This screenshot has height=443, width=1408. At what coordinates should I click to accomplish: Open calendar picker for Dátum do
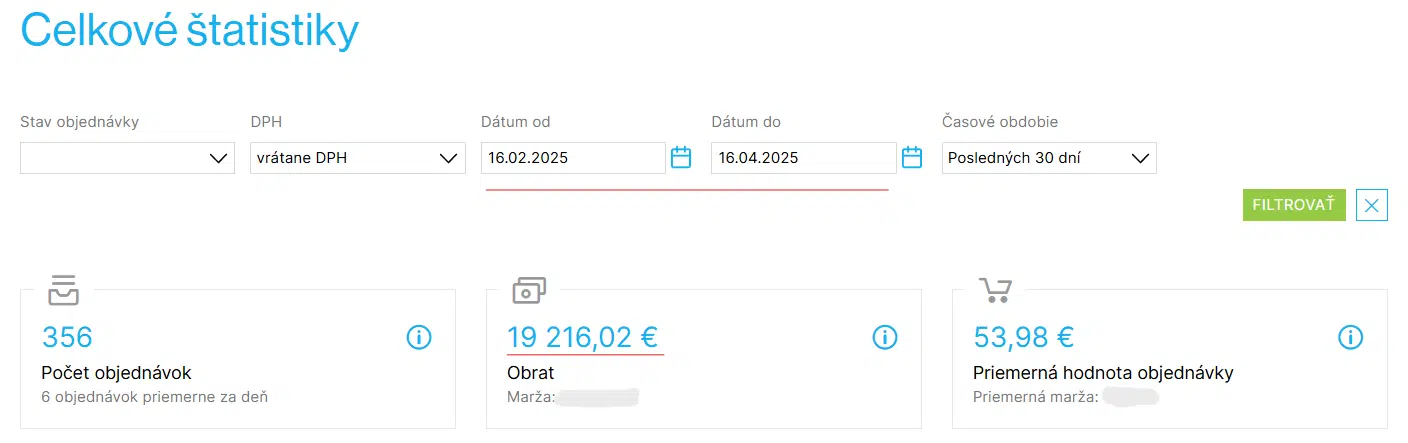click(911, 157)
